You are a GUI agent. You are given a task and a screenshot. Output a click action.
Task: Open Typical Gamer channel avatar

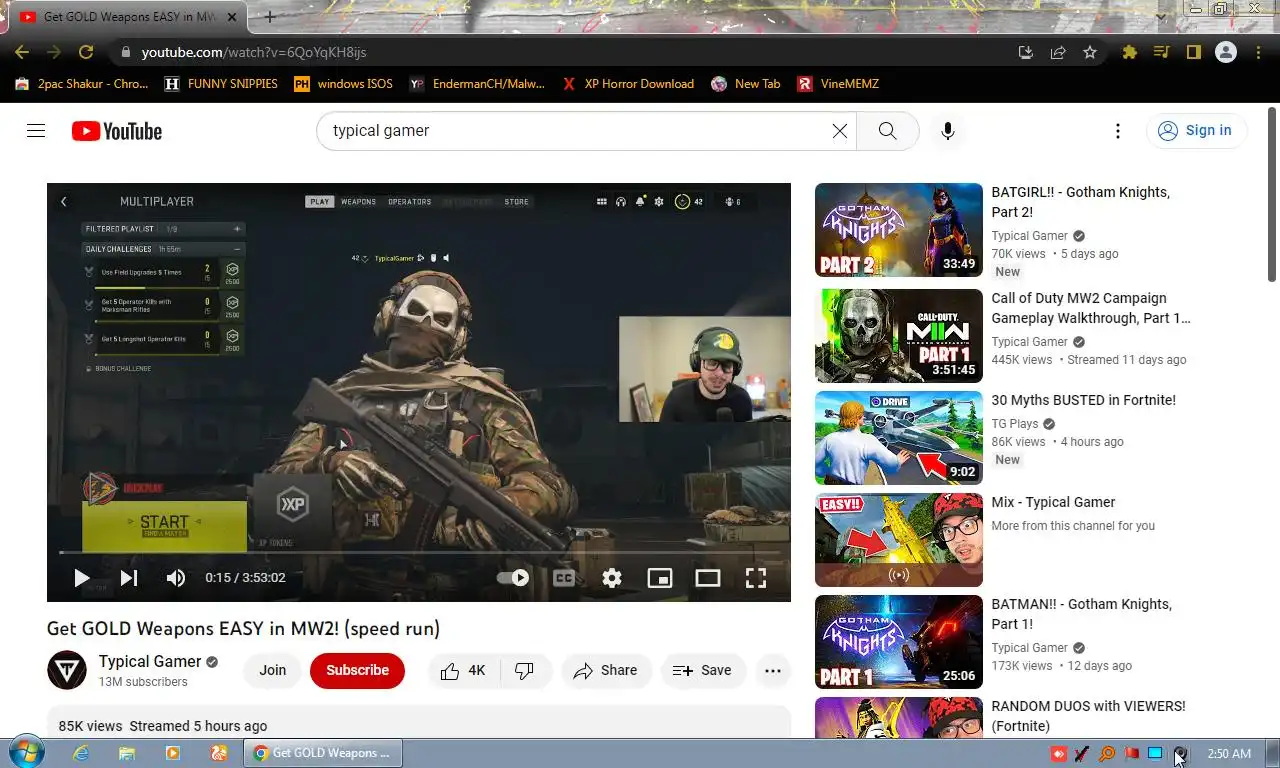67,670
